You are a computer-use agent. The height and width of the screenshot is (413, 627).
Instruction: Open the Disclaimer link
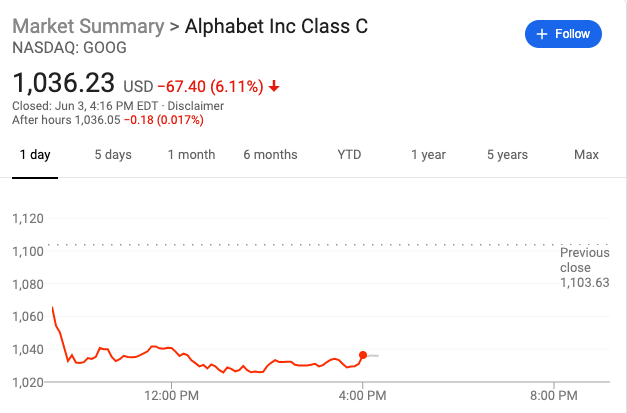pos(196,105)
